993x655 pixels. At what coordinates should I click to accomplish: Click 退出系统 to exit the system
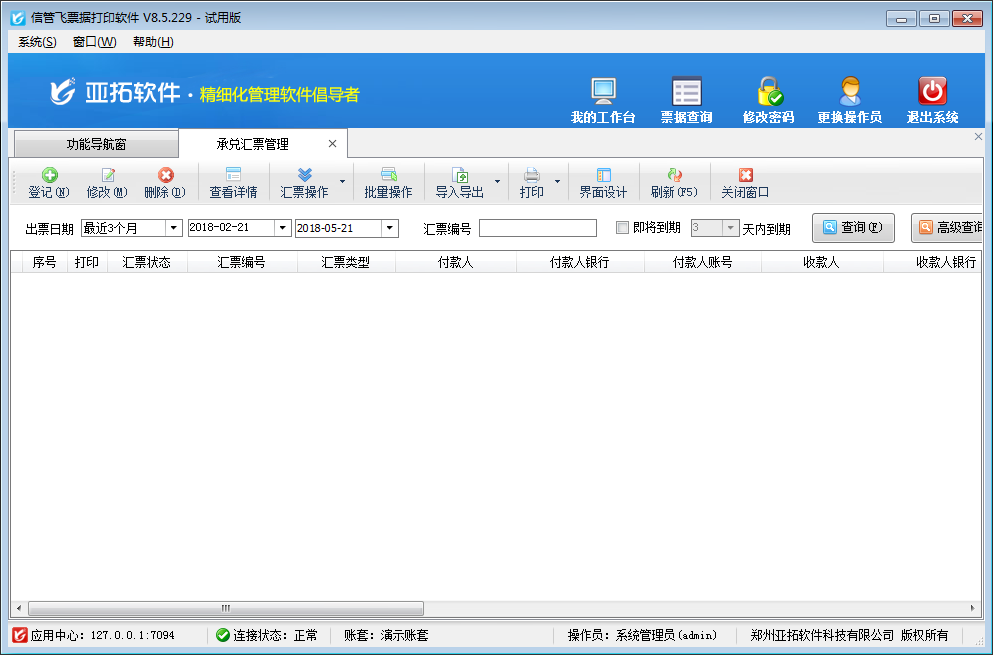pos(930,95)
